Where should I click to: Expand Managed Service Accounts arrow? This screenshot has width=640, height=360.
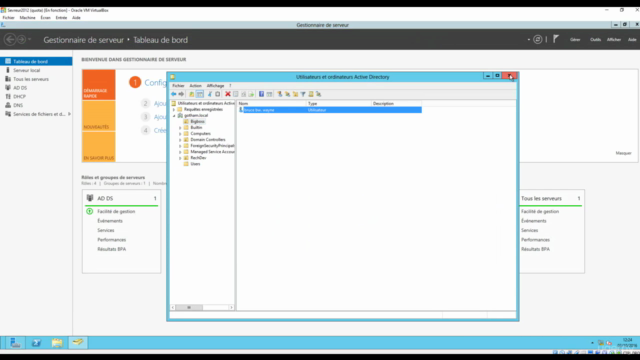[180, 152]
